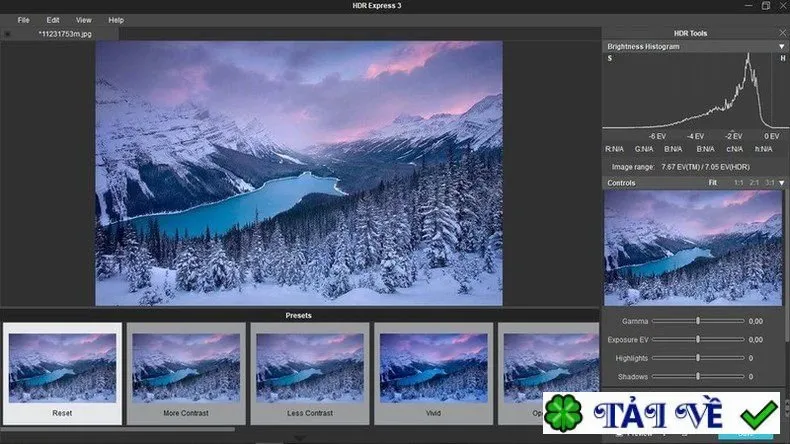The height and width of the screenshot is (444, 790).
Task: Open the View menu
Action: [84, 20]
